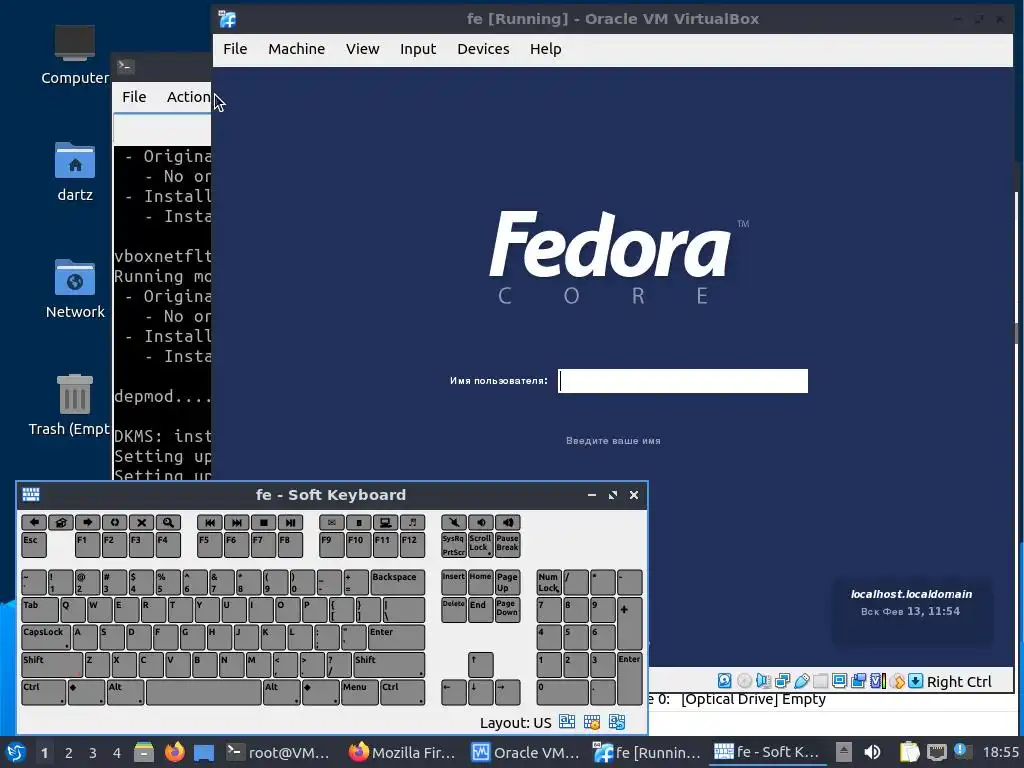1024x768 pixels.
Task: Open the View menu
Action: point(362,49)
